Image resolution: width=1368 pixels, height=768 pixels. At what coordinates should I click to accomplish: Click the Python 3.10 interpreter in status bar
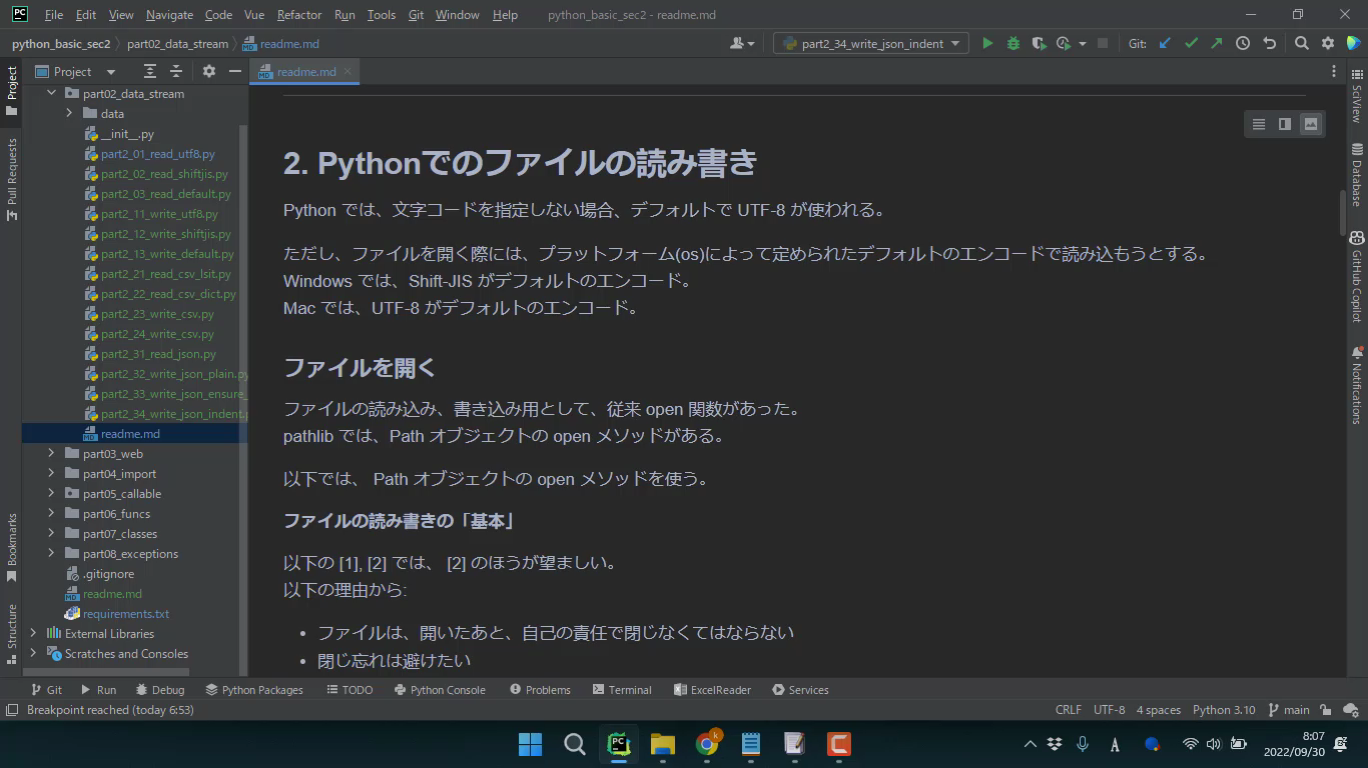pyautogui.click(x=1223, y=710)
